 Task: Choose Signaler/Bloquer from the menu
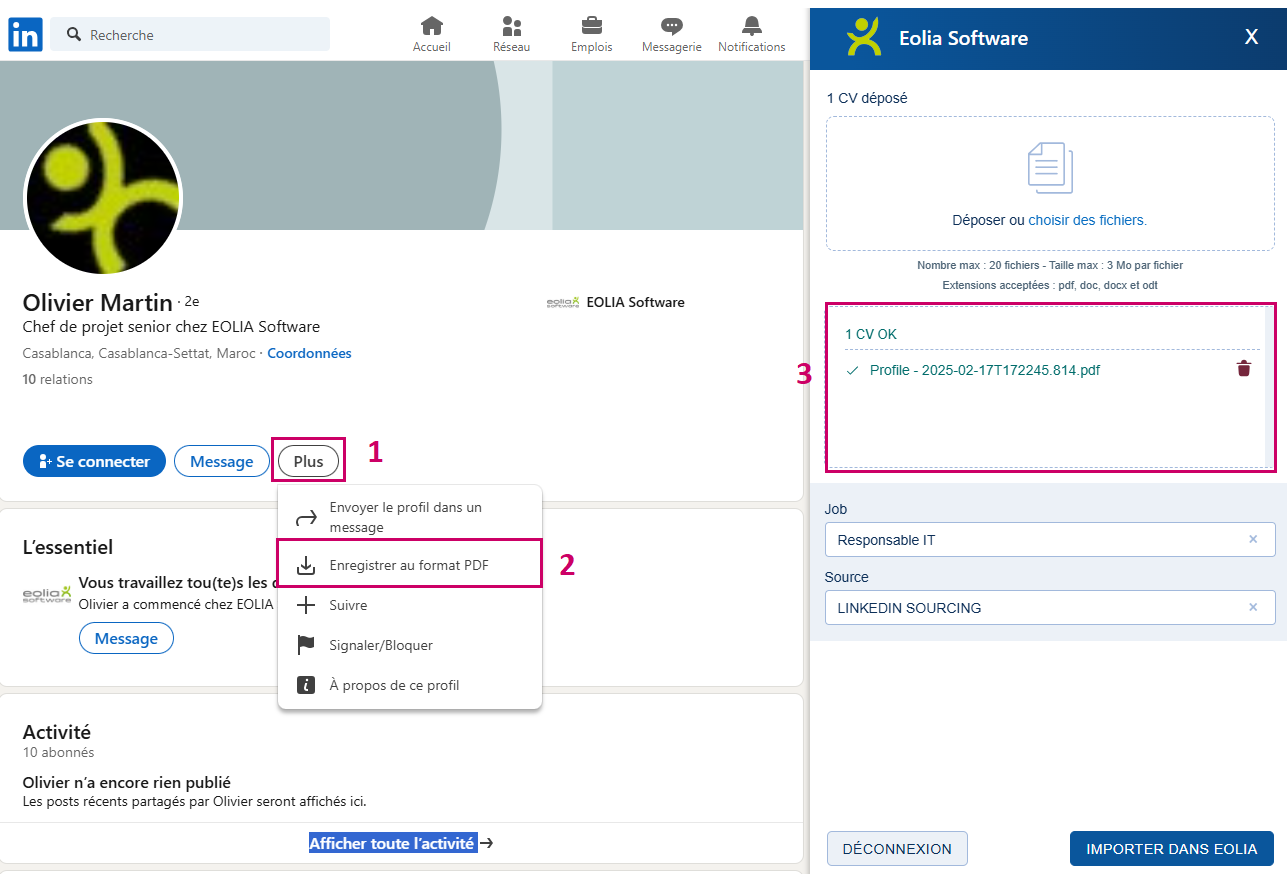click(x=381, y=646)
